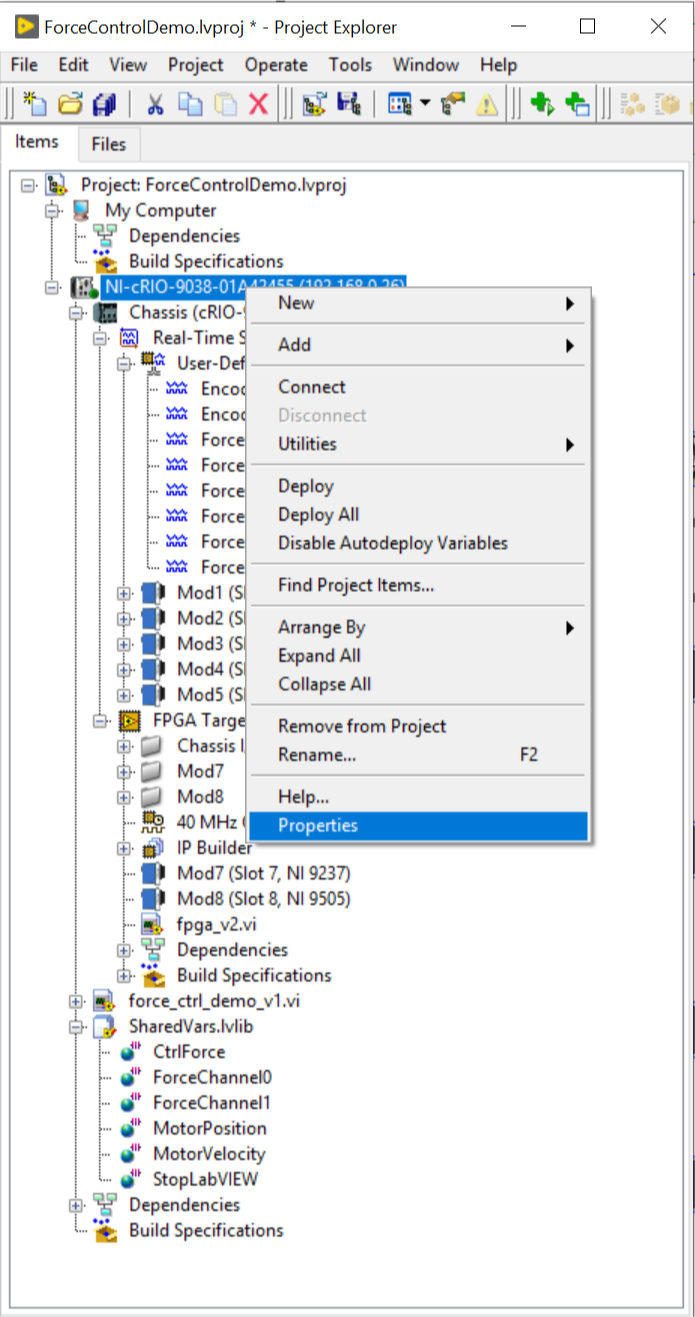Select Disable Autodeploy Variables menu entry

click(x=419, y=543)
